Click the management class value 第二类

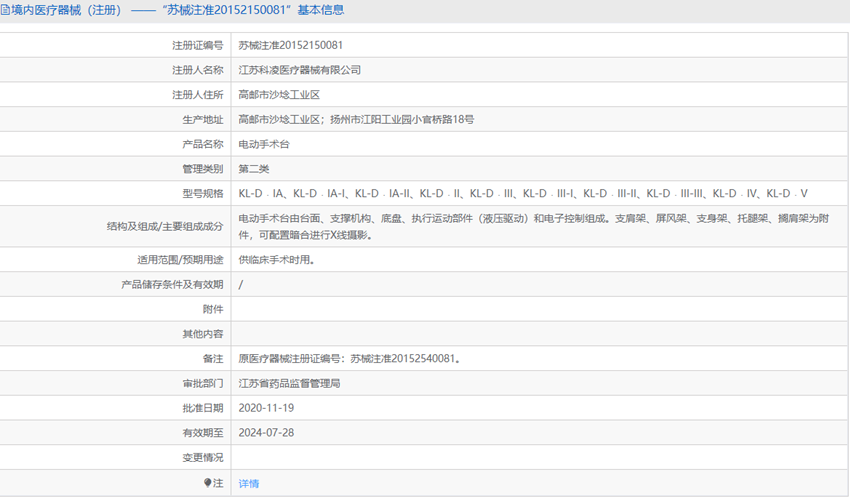tap(254, 169)
